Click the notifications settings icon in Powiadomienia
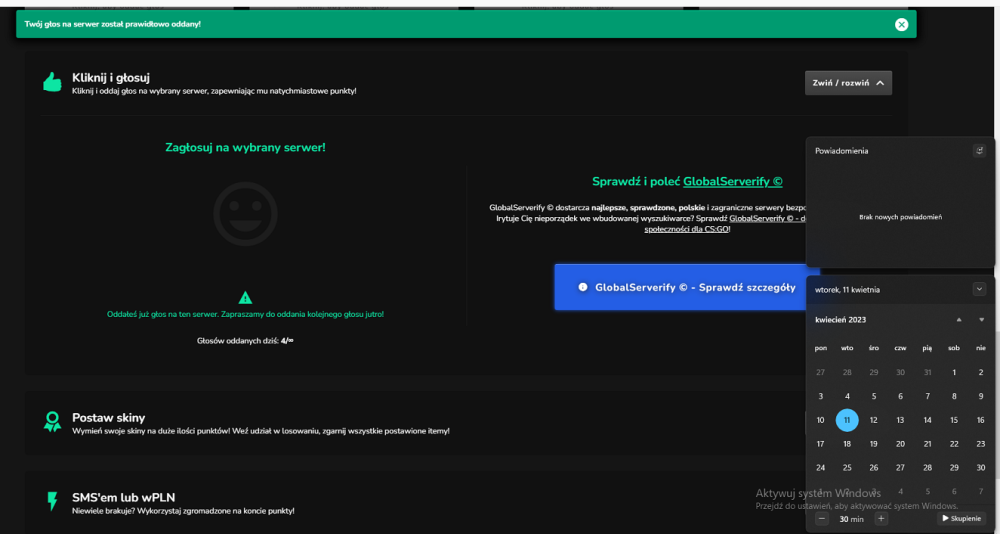The image size is (1000, 534). click(x=980, y=151)
